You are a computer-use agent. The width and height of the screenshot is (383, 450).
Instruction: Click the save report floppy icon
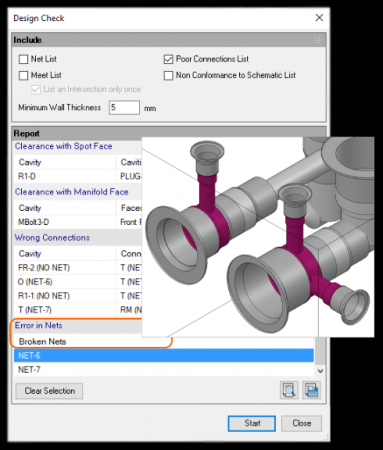(x=311, y=390)
